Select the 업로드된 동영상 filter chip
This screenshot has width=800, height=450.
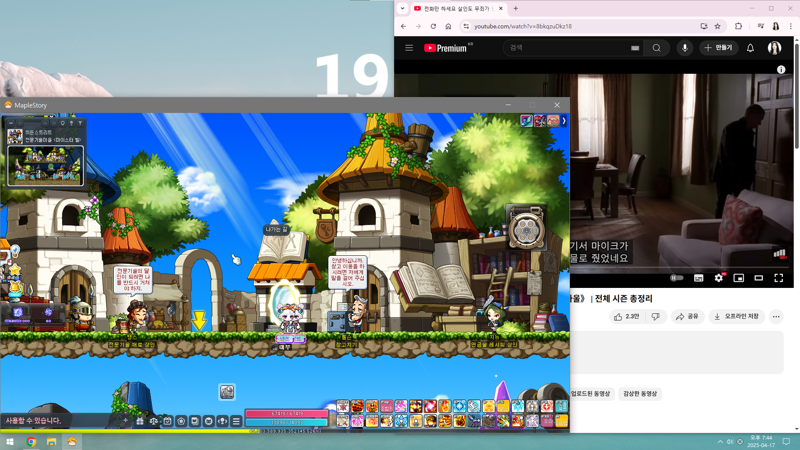tap(591, 394)
